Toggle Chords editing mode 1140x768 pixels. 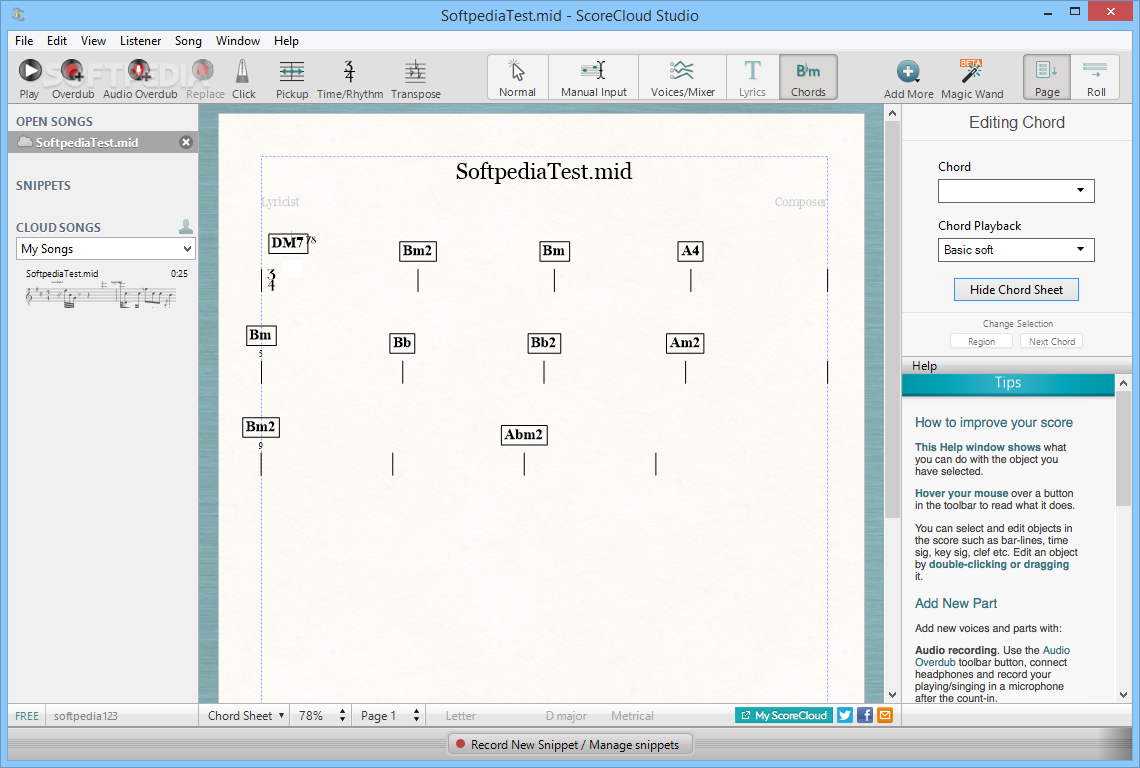[x=808, y=77]
